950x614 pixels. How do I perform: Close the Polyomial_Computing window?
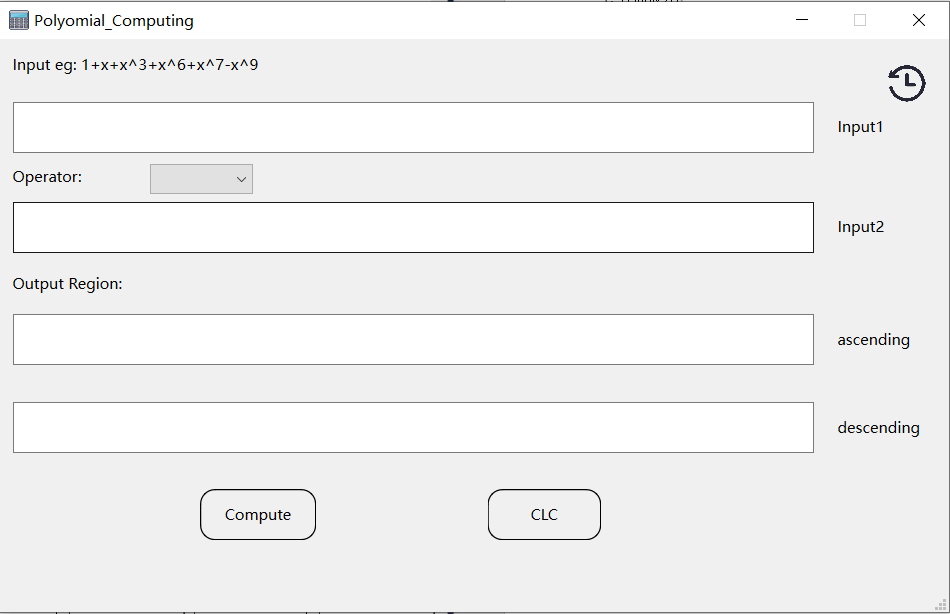click(x=918, y=20)
